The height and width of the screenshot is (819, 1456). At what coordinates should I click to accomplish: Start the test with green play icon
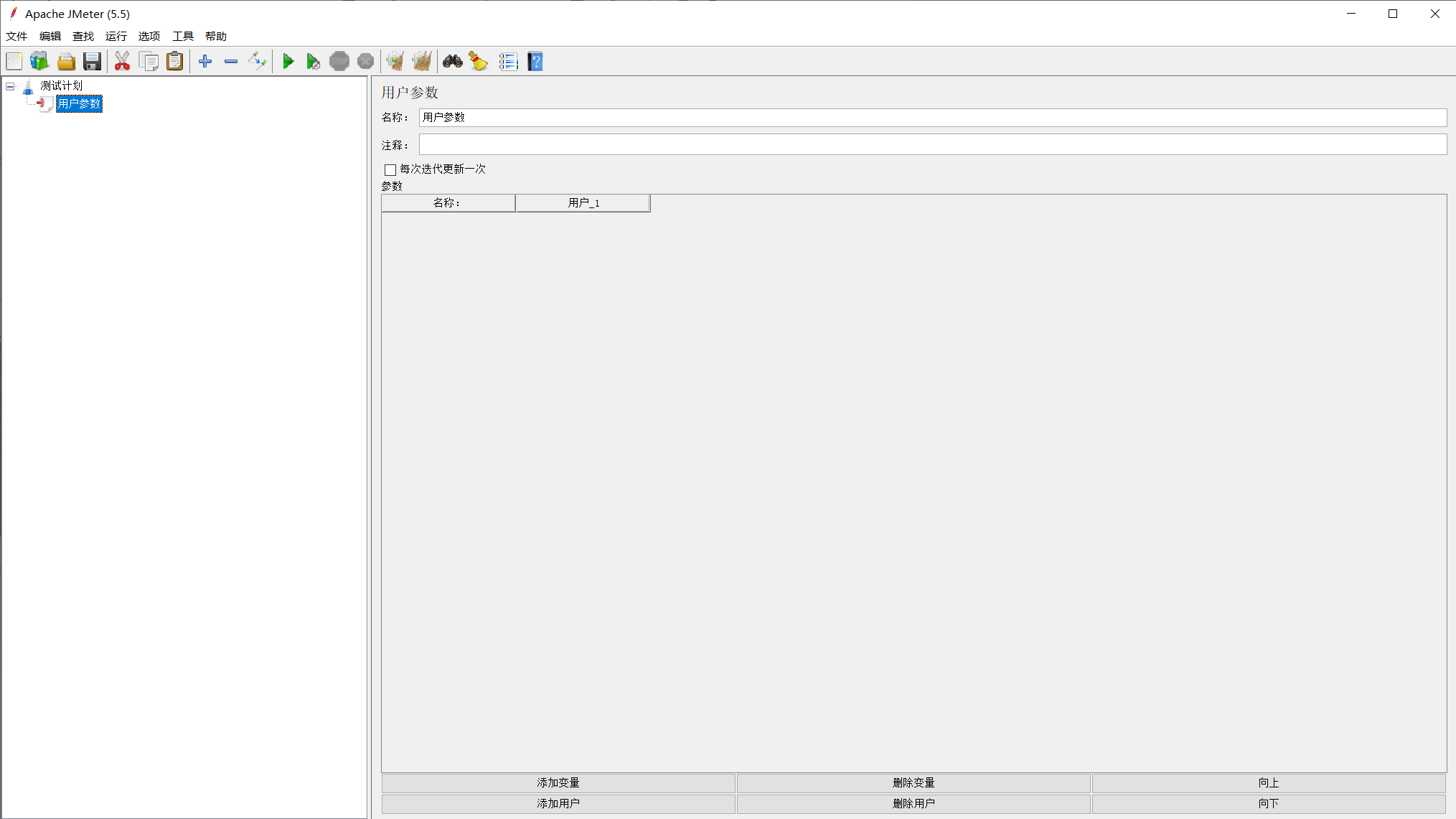288,62
